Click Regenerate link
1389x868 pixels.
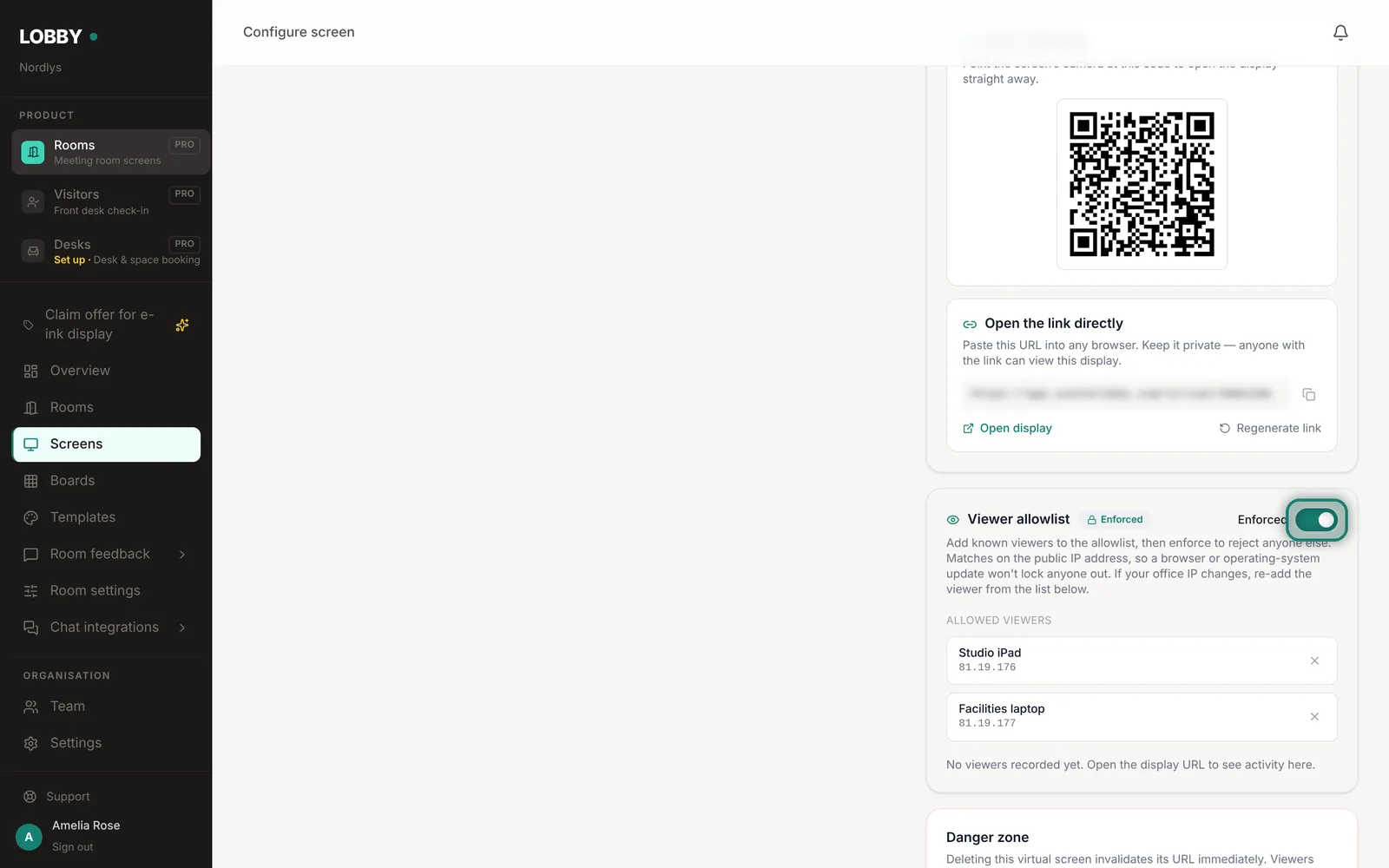coord(1270,428)
